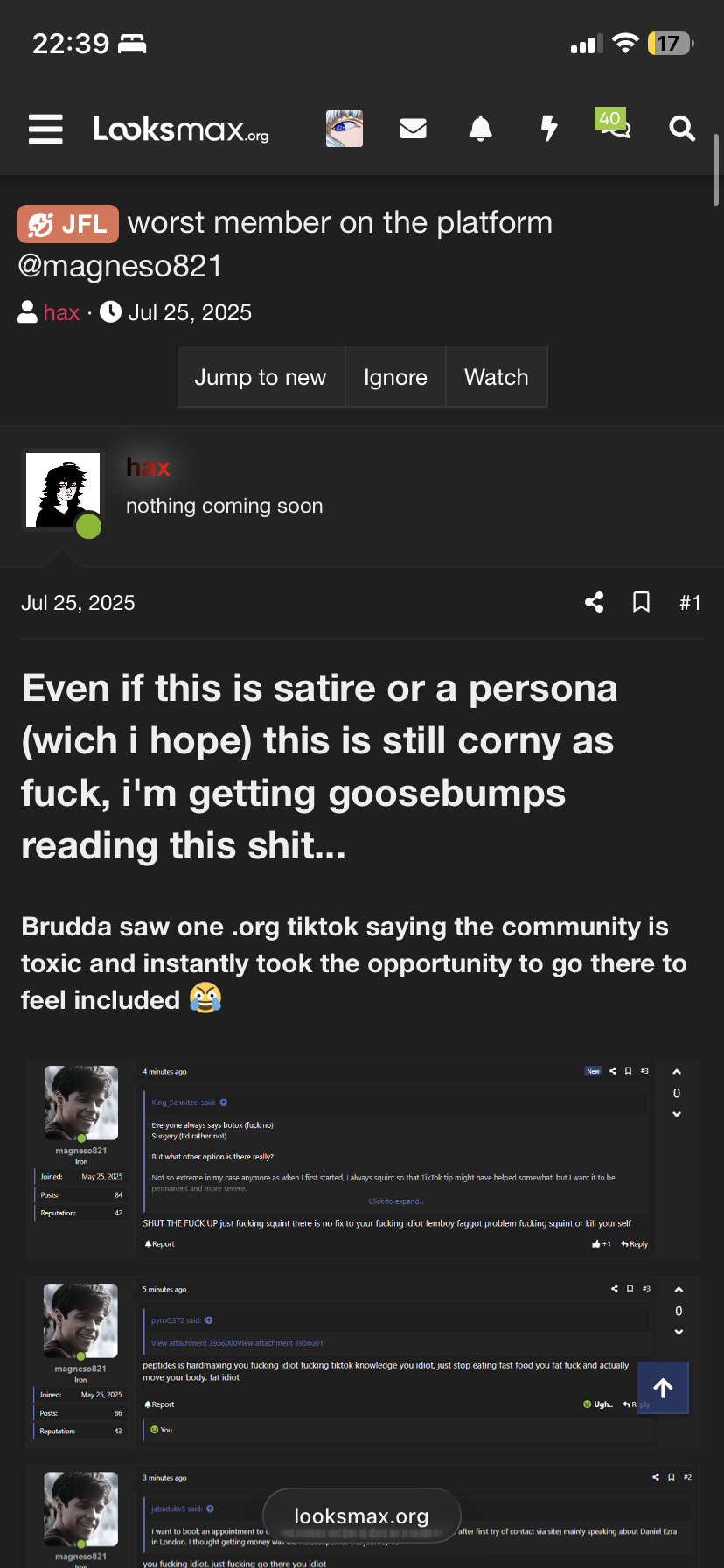Open the inbox envelope icon

pyautogui.click(x=413, y=129)
